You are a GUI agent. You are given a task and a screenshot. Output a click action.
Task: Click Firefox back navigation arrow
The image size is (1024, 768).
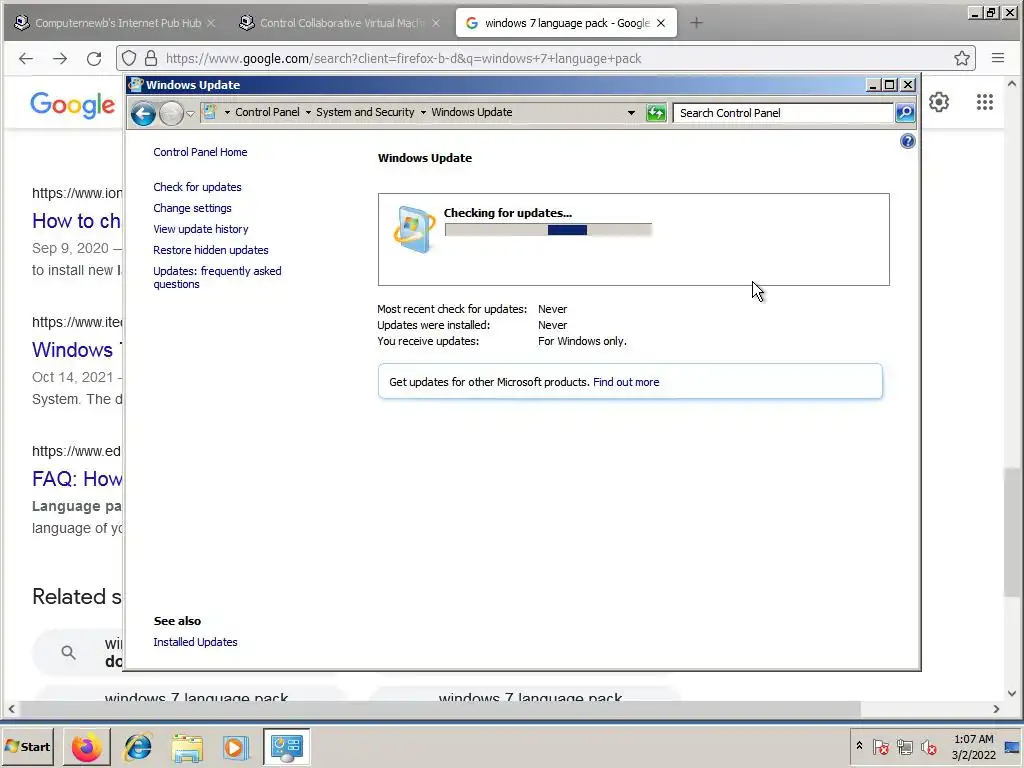point(26,59)
